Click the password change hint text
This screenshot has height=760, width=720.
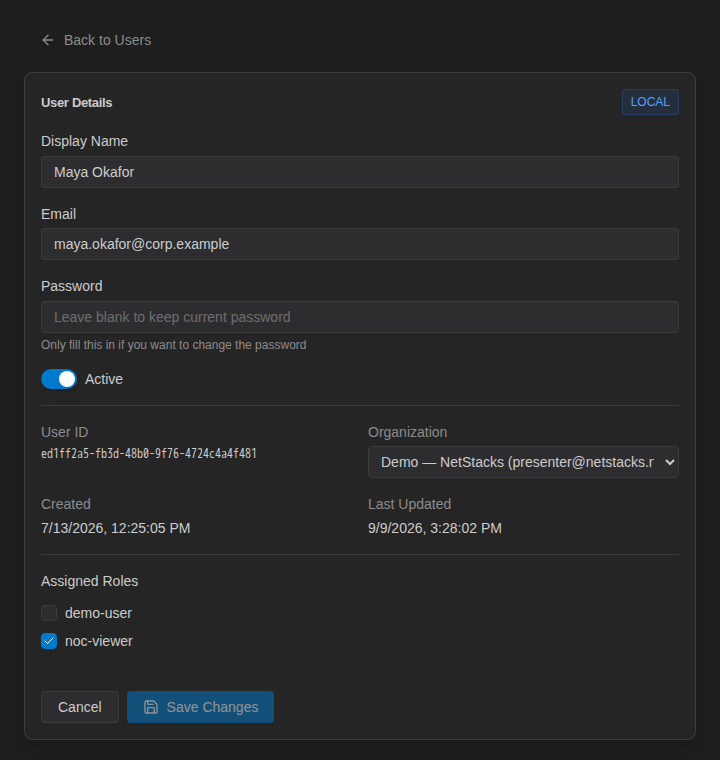174,345
